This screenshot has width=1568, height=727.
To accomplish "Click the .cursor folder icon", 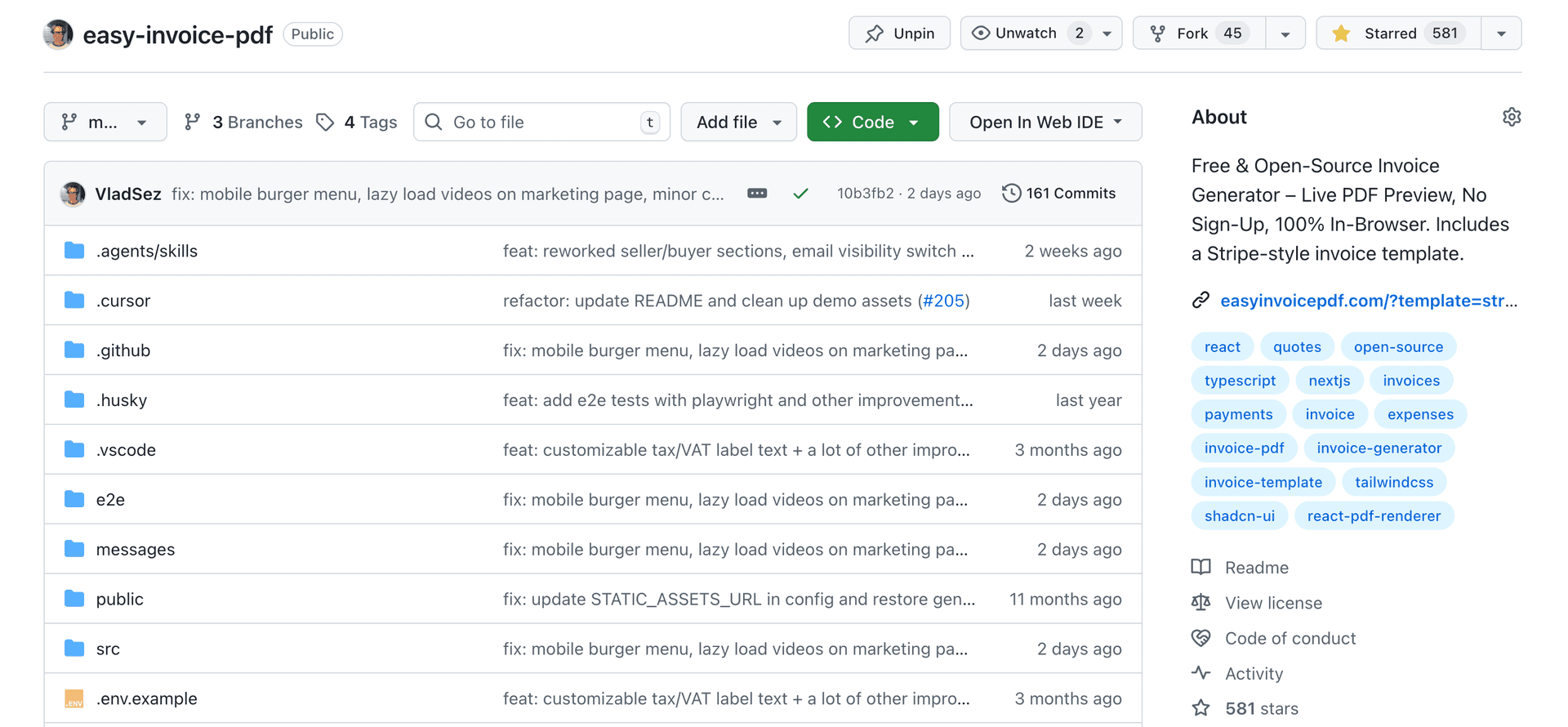I will [x=74, y=300].
